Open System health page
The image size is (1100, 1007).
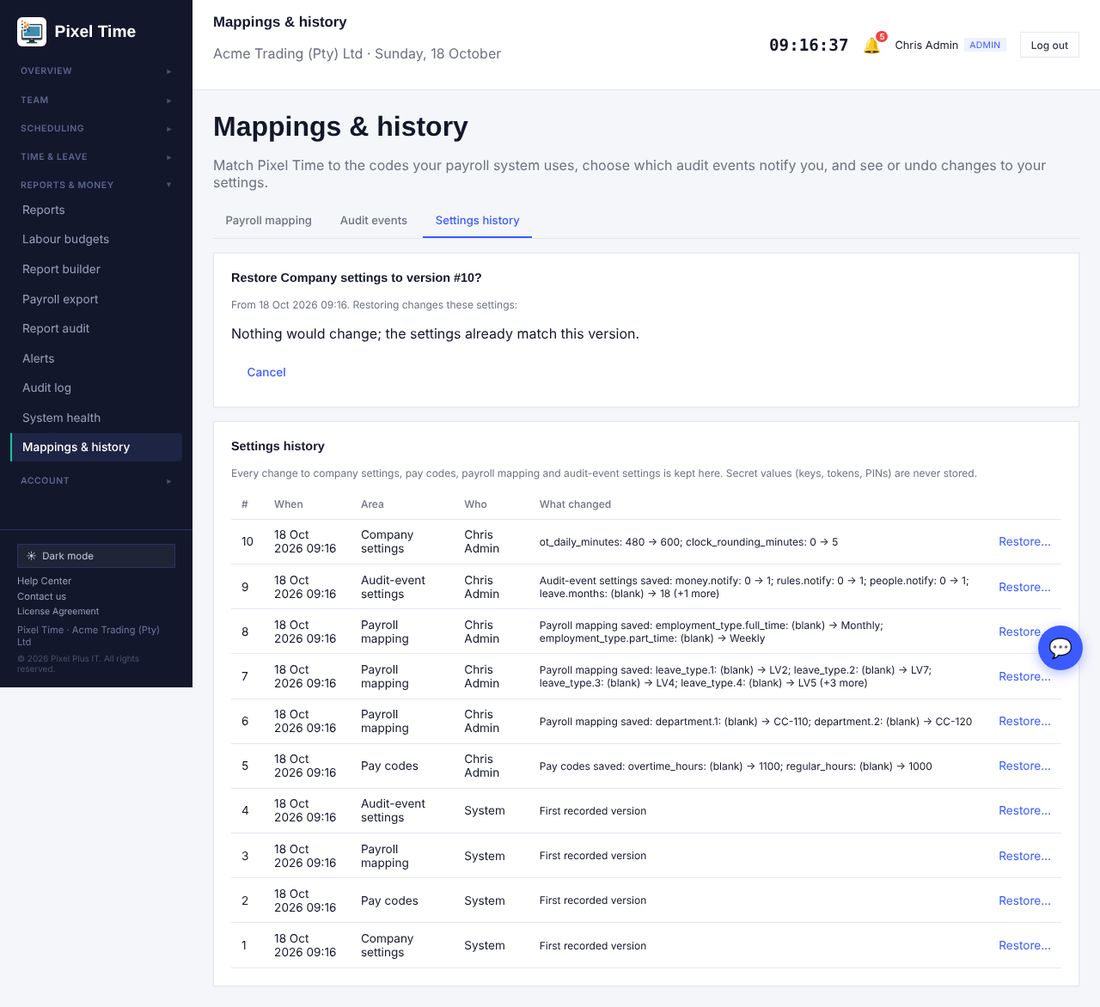pos(96,418)
